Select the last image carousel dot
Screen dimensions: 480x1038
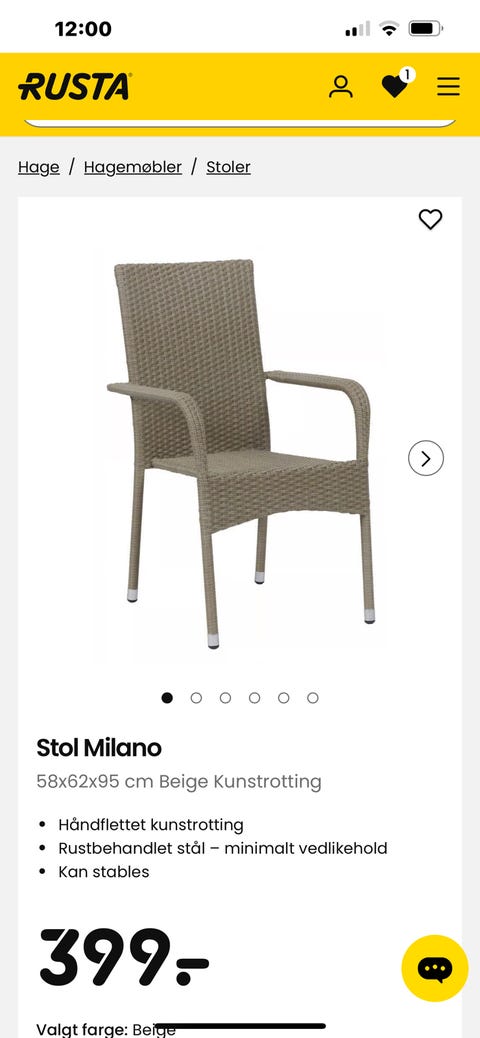312,698
